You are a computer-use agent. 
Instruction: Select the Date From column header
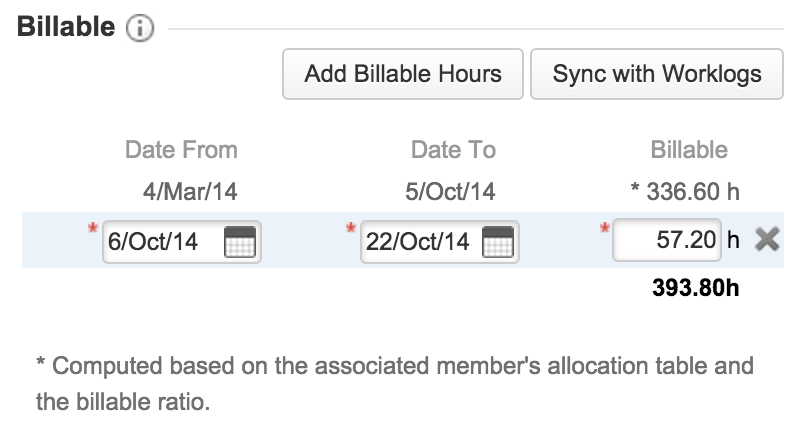coord(181,150)
